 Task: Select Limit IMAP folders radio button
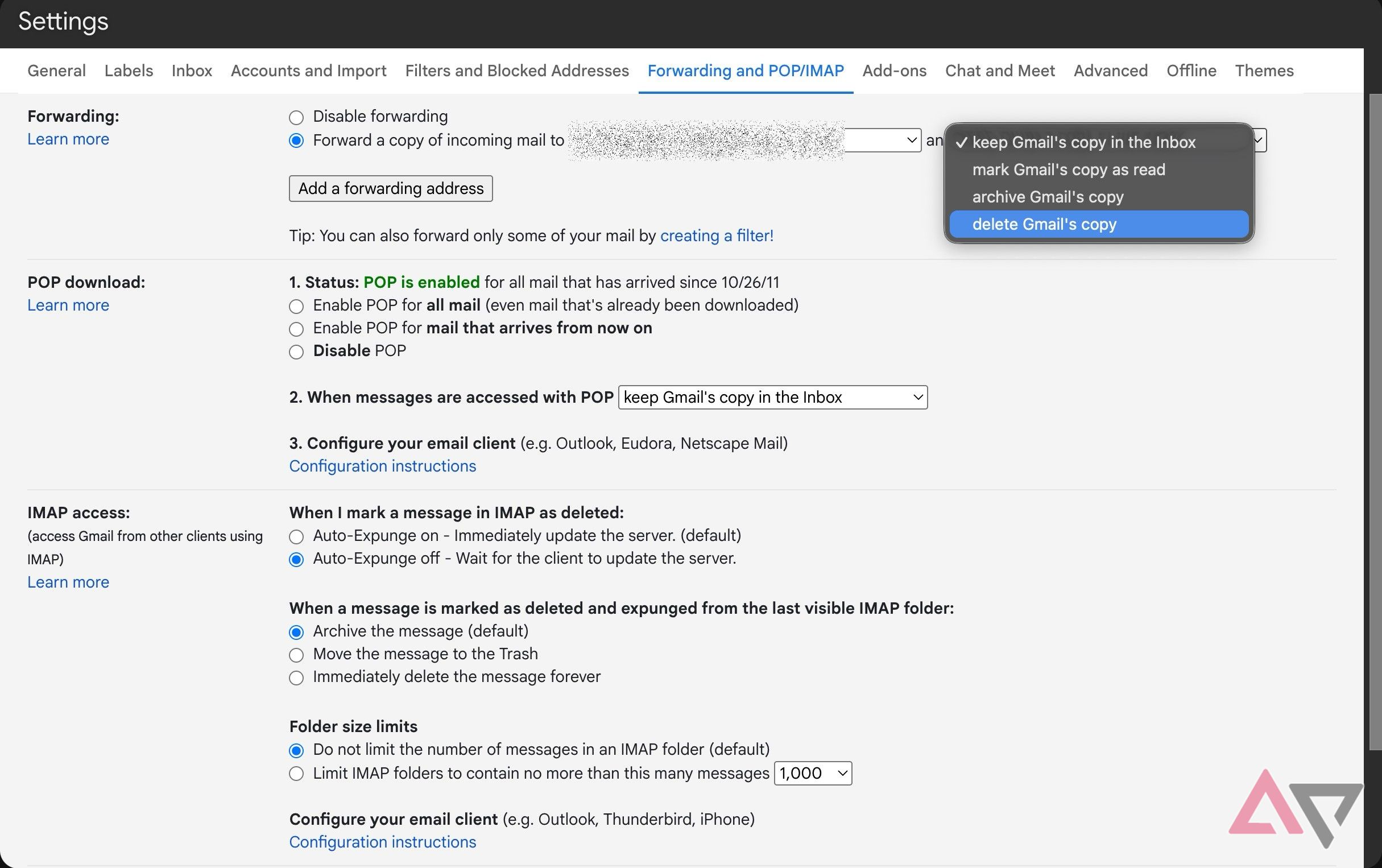click(296, 773)
